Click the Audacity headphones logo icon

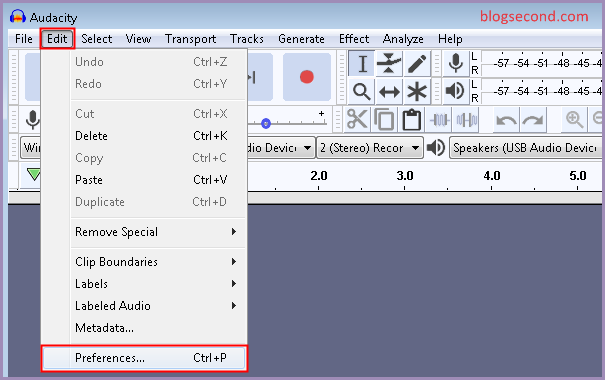(x=17, y=17)
